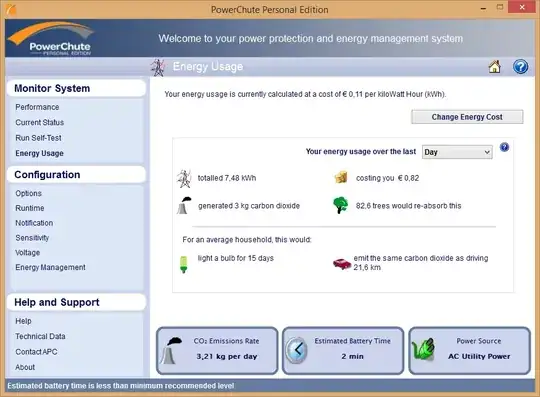Screen dimensions: 540x397
Task: Open Options under Configuration
Action: 28,193
